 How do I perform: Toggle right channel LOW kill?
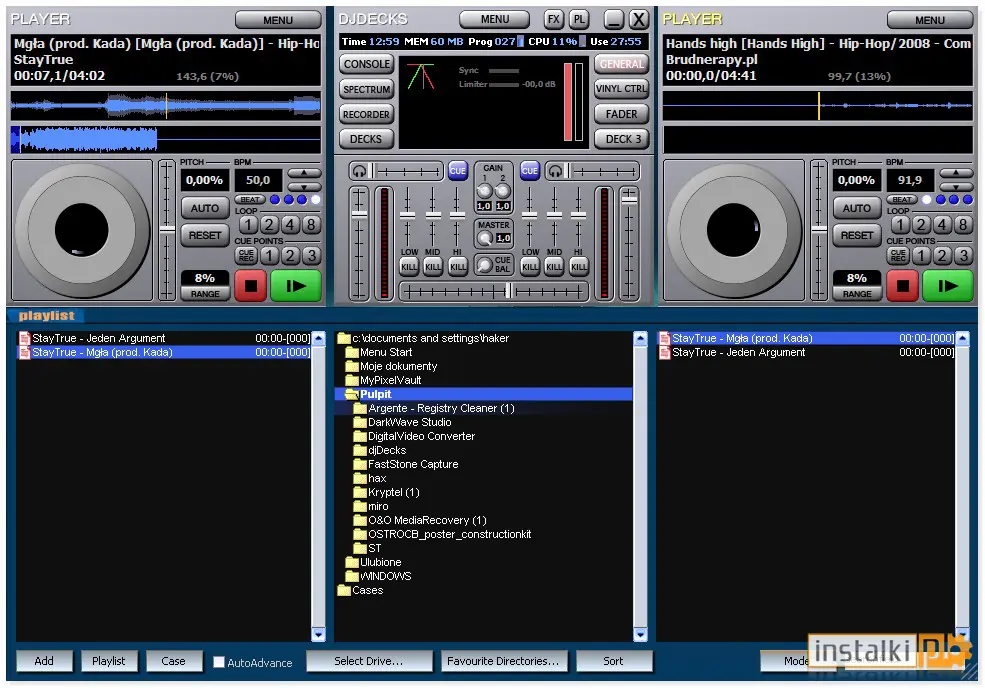(530, 267)
